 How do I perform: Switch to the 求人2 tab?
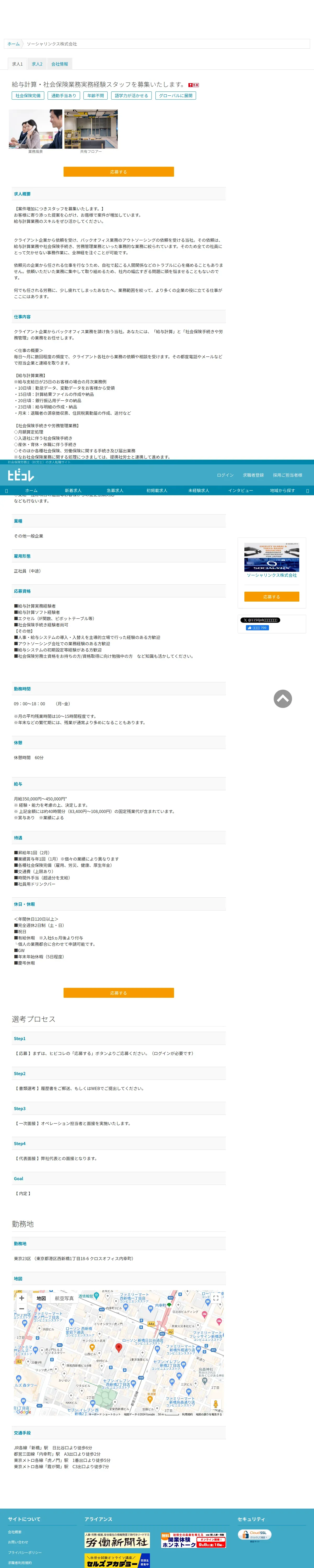37,64
